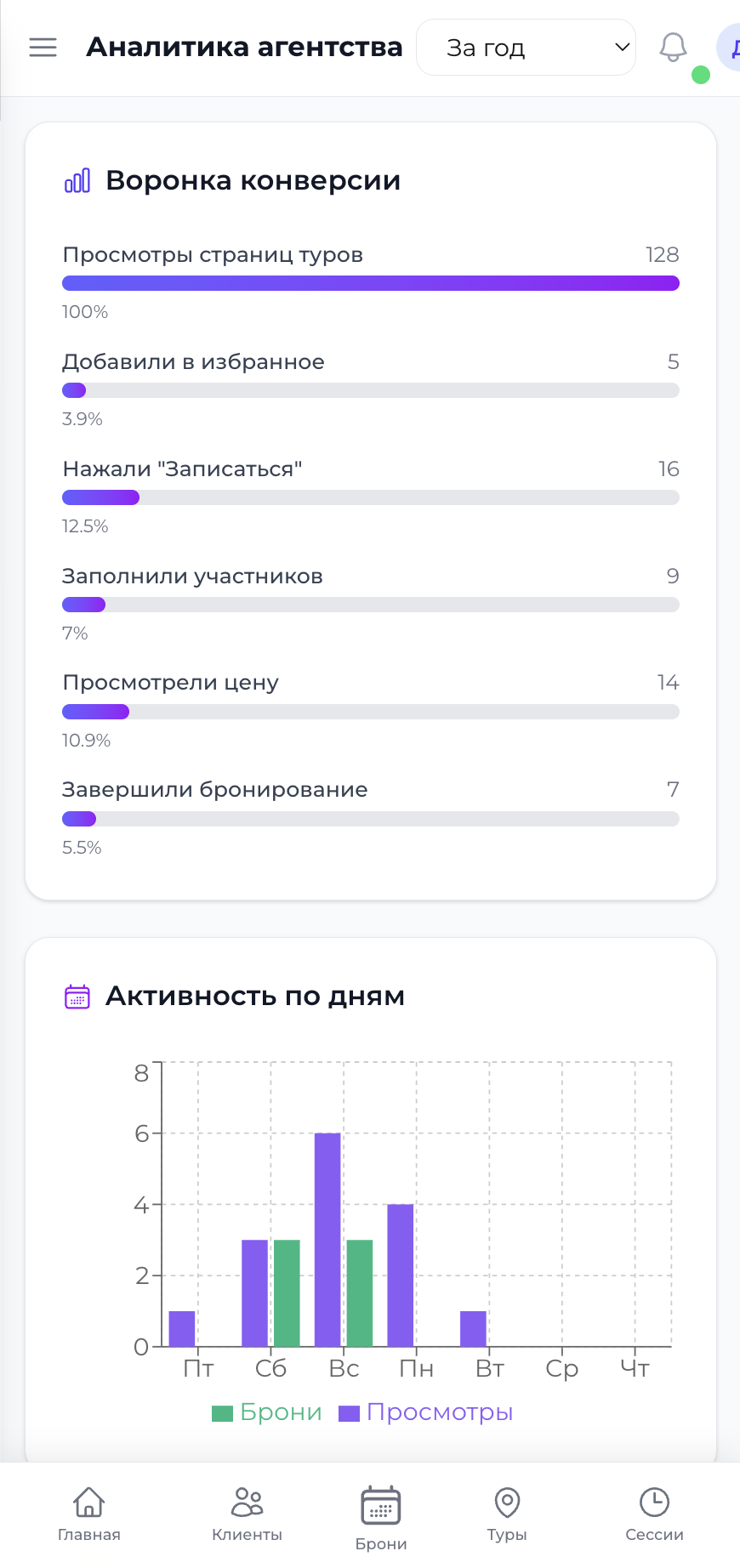
Task: Open the notifications bell
Action: pos(673,48)
